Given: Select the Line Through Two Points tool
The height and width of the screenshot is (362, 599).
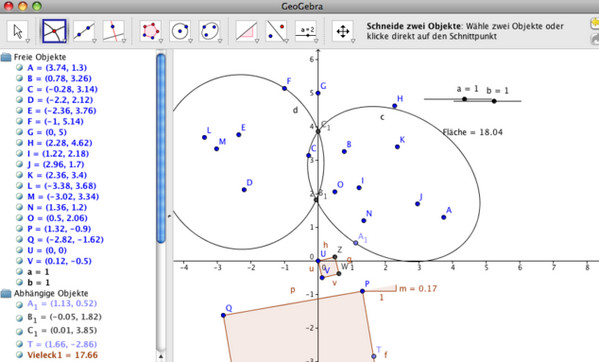Looking at the screenshot, I should 84,31.
